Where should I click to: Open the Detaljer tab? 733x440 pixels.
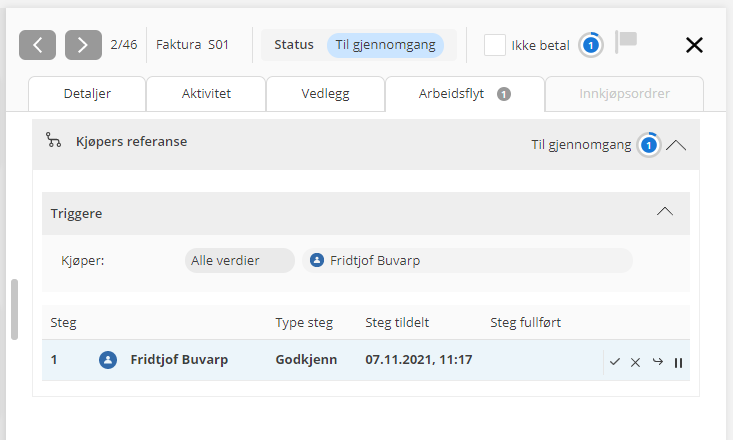86,94
